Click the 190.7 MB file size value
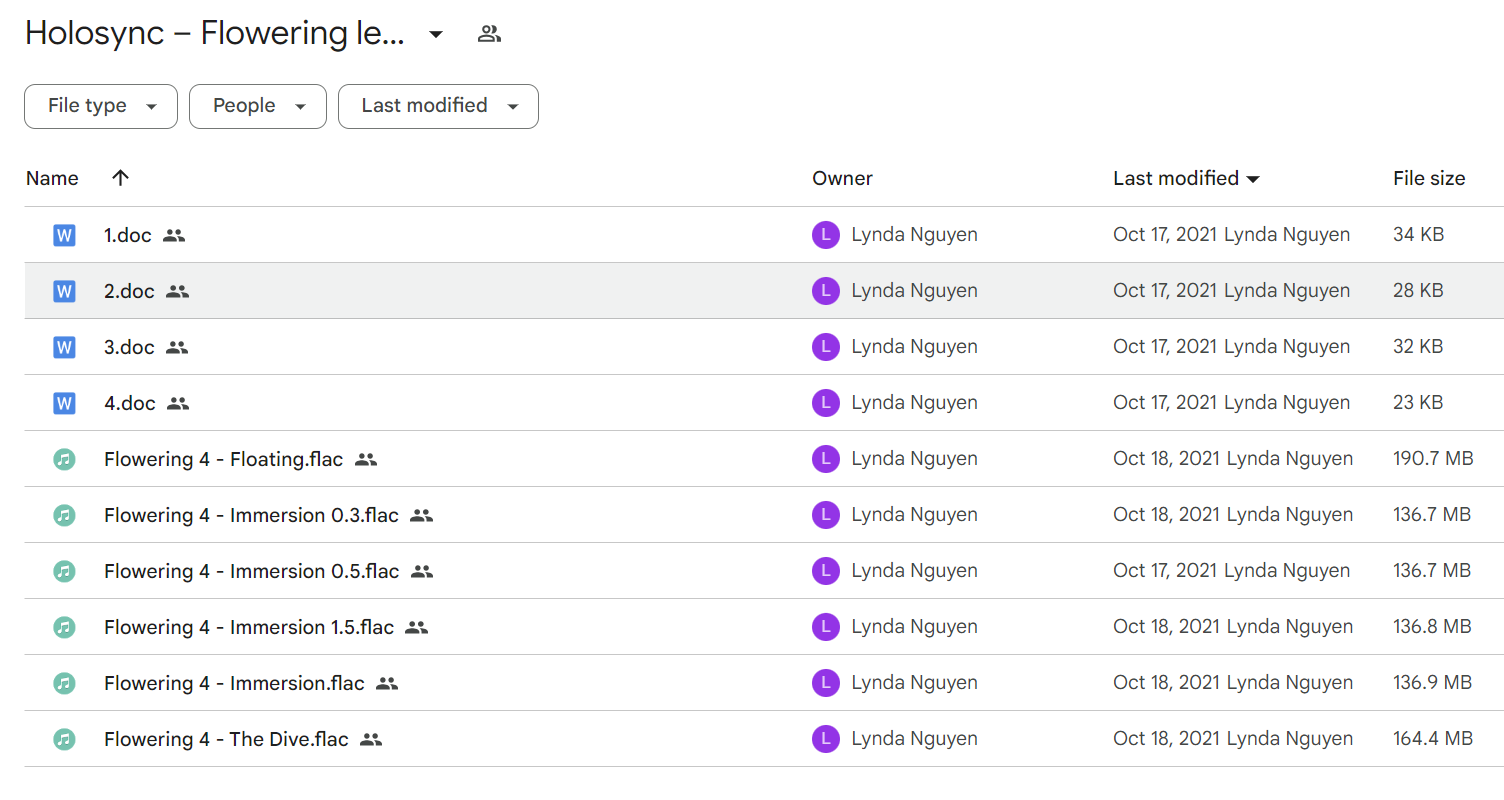 [x=1433, y=459]
